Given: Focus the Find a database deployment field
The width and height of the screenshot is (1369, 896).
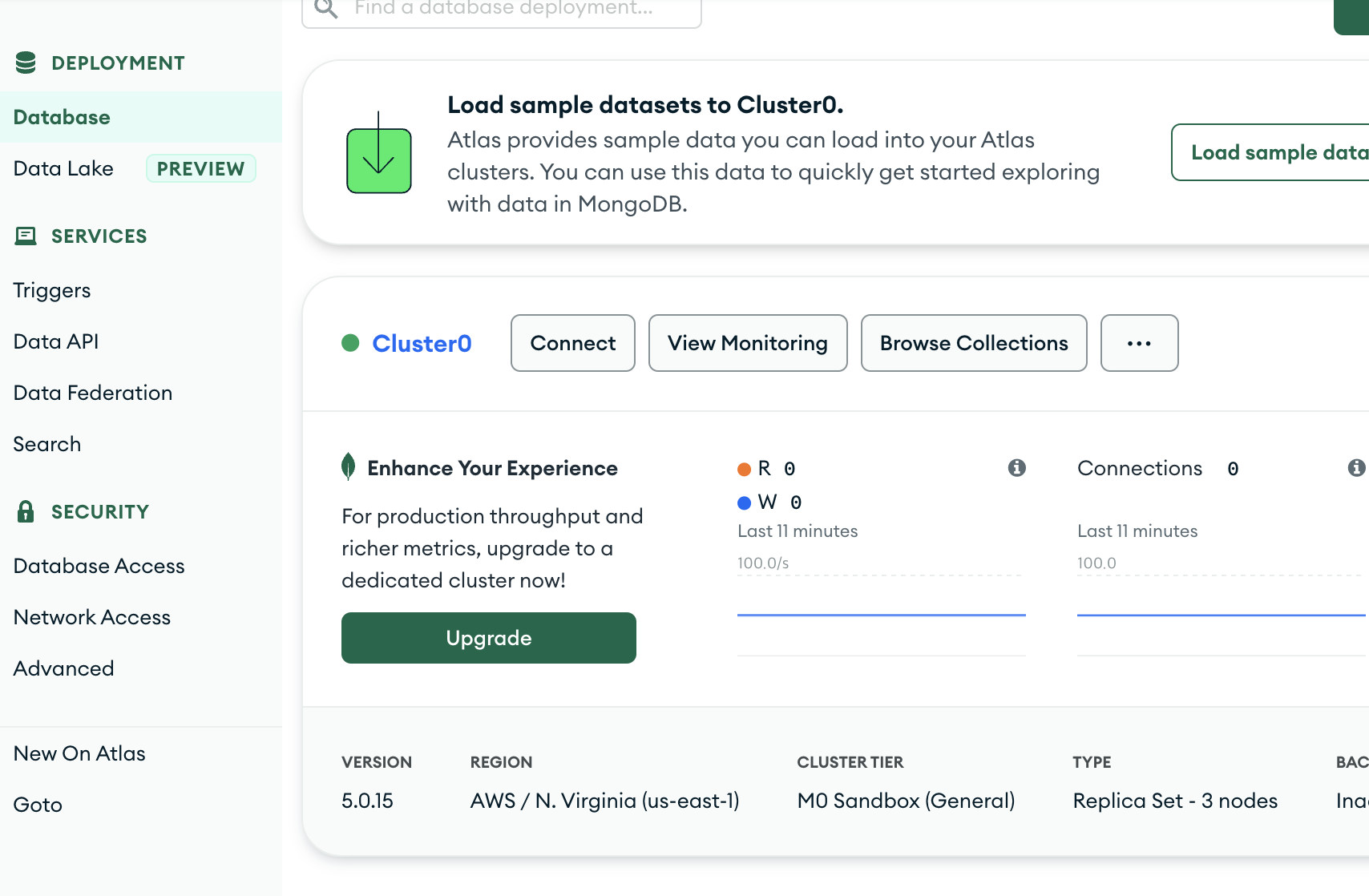Looking at the screenshot, I should click(502, 10).
